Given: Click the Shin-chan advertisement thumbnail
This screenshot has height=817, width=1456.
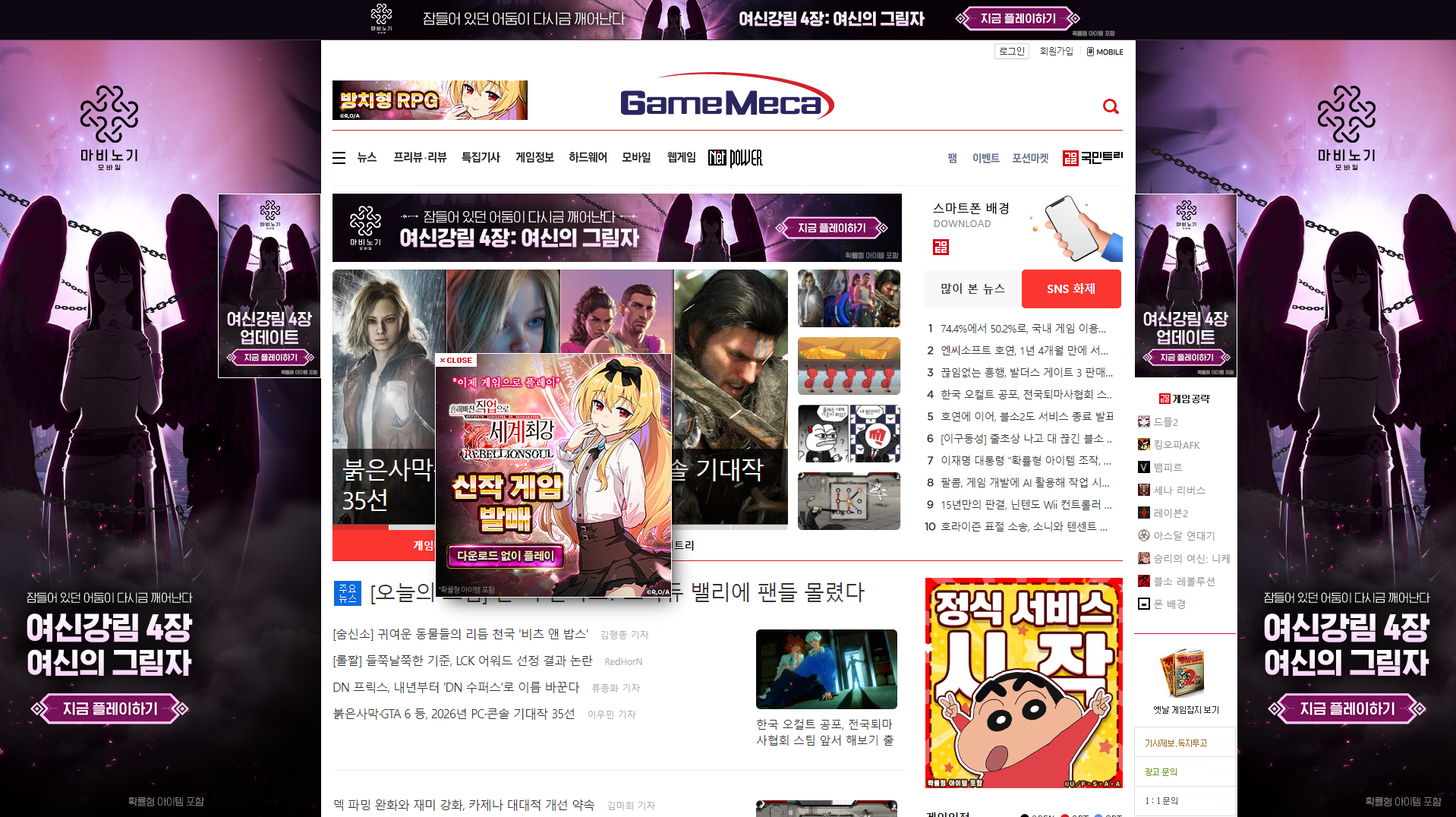Looking at the screenshot, I should click(1023, 682).
